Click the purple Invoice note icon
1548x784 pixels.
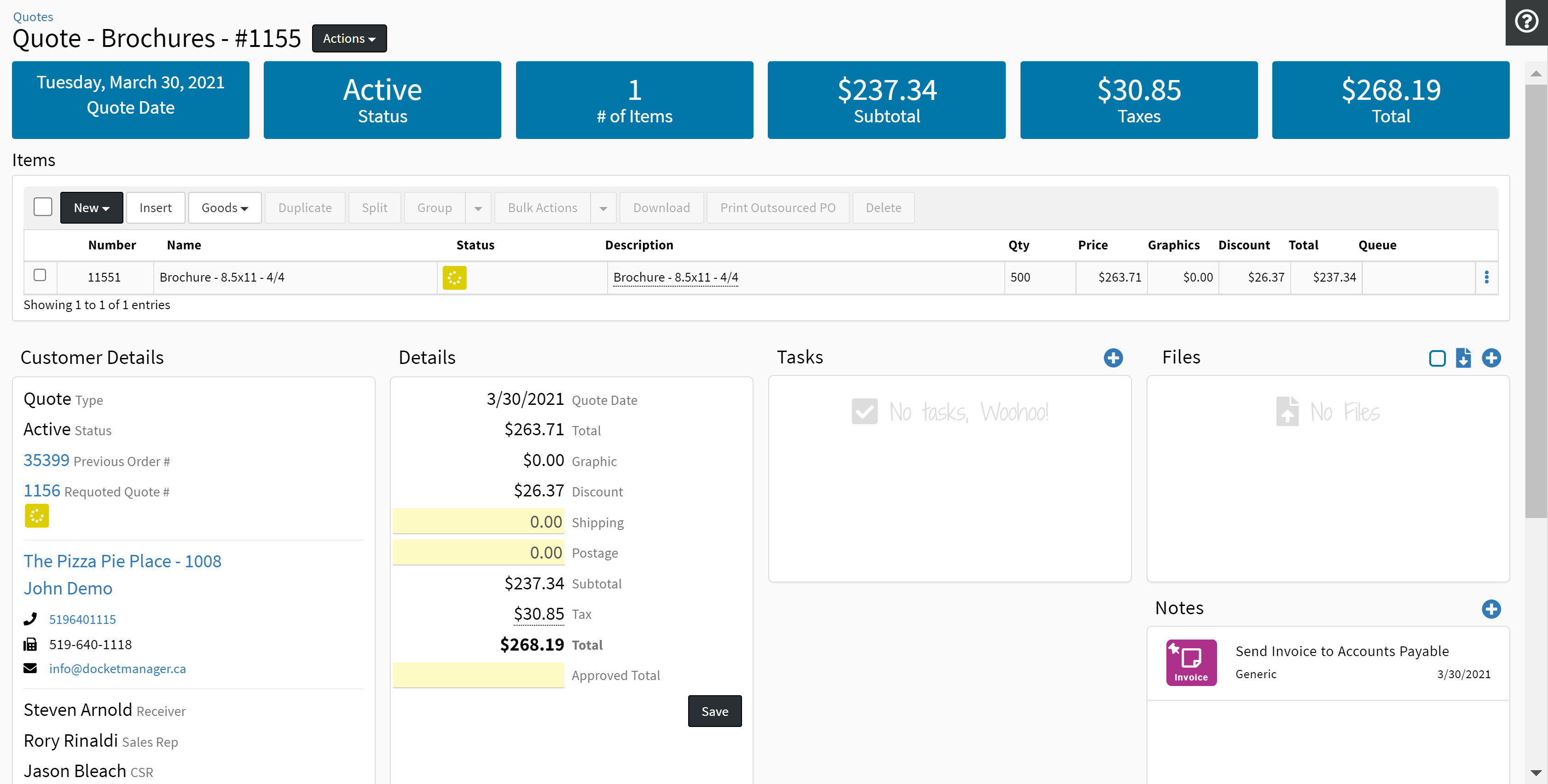1191,662
